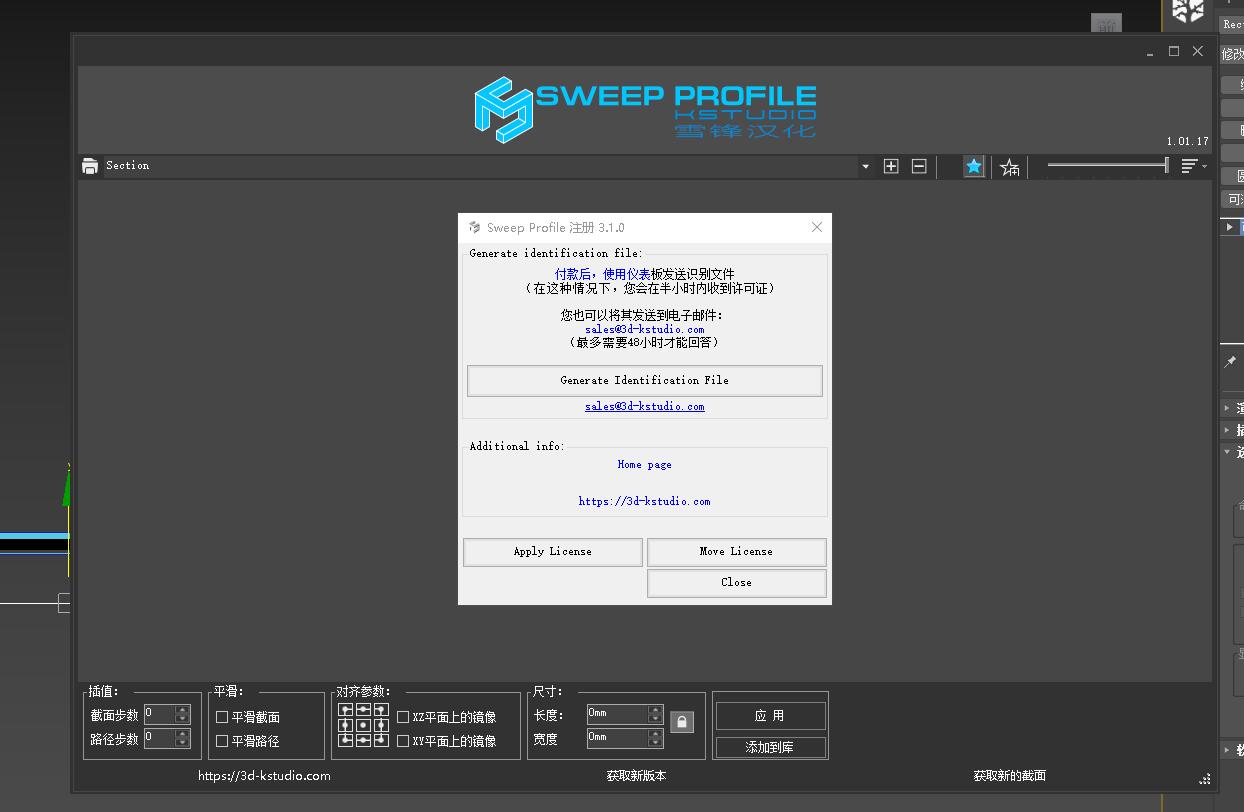Click the minus collapse-all icon in toolbar
1244x812 pixels.
(x=919, y=166)
